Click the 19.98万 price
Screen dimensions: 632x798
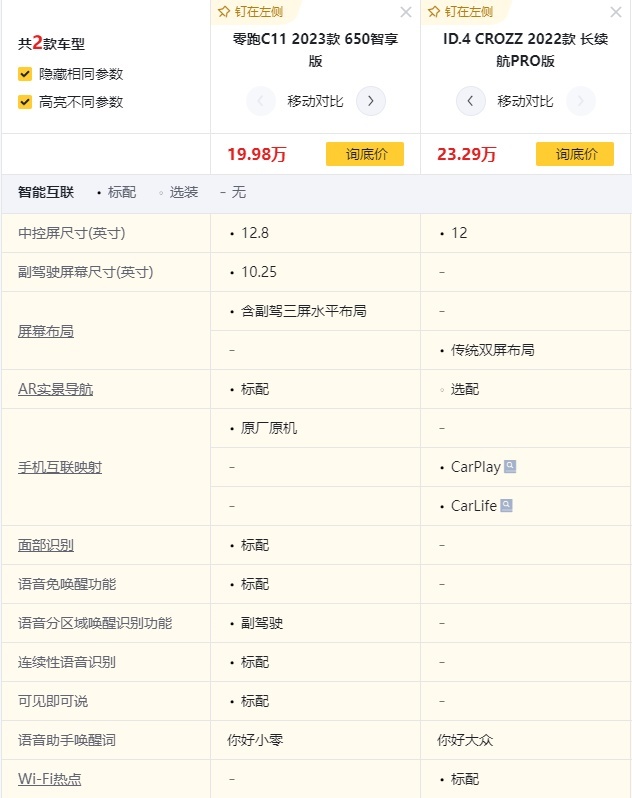tap(257, 154)
